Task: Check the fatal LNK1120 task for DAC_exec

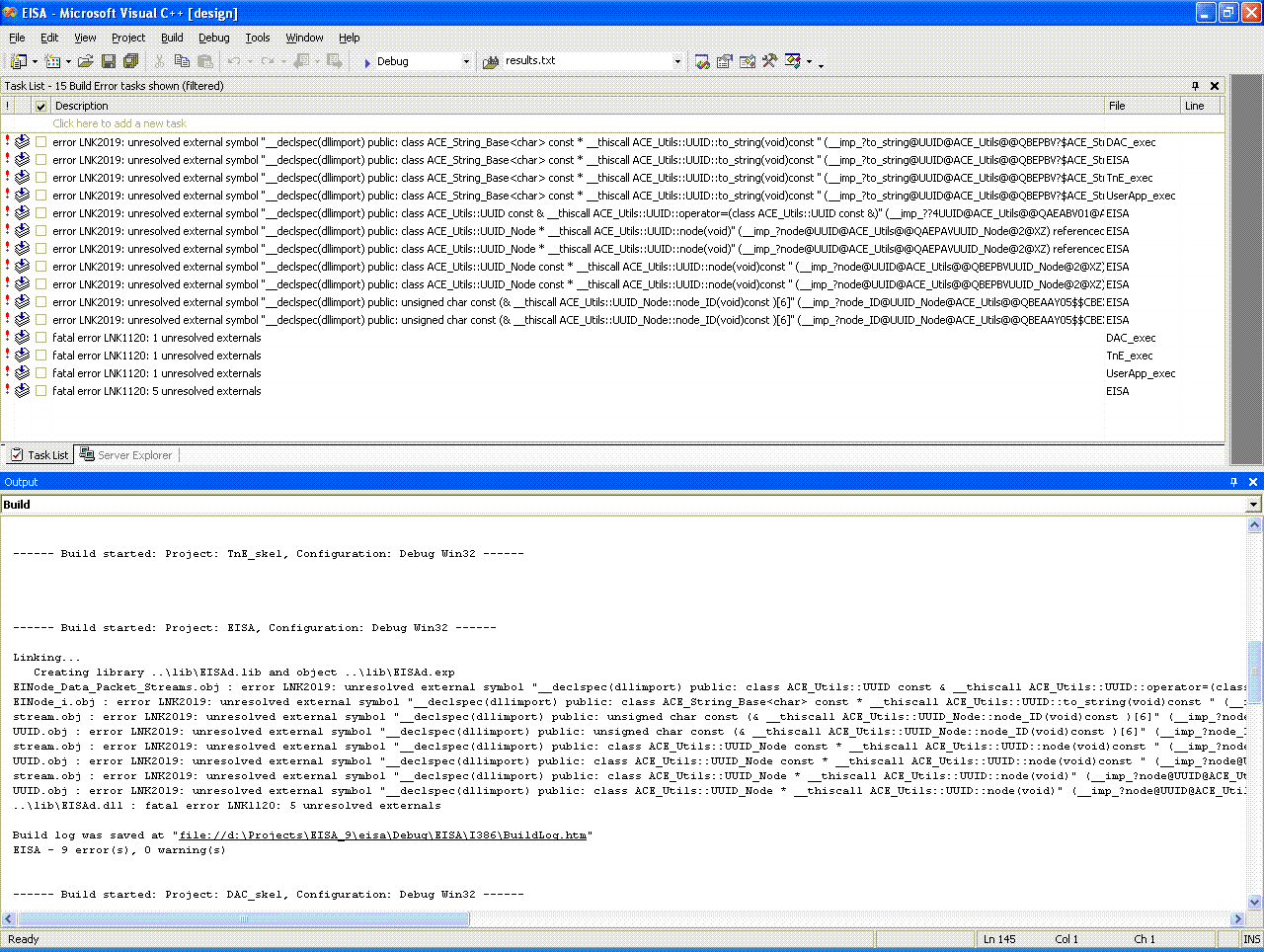Action: tap(40, 338)
